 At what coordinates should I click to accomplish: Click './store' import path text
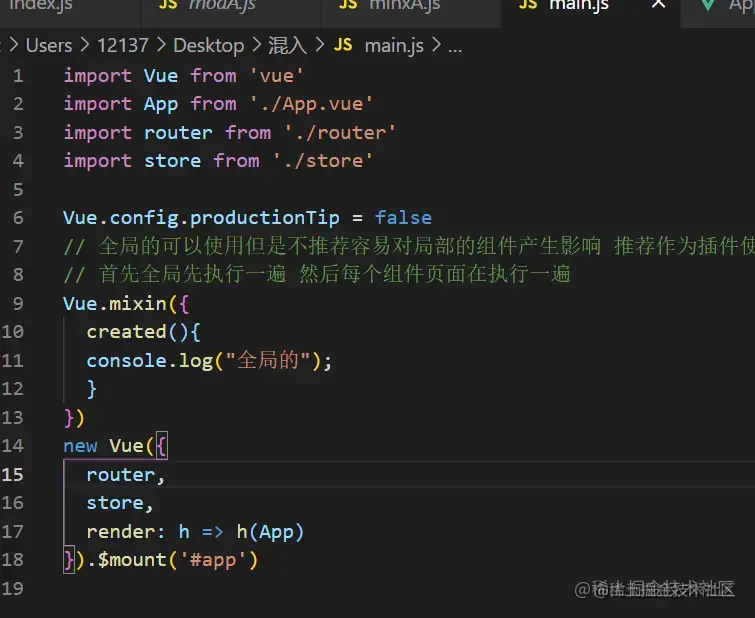click(x=323, y=161)
